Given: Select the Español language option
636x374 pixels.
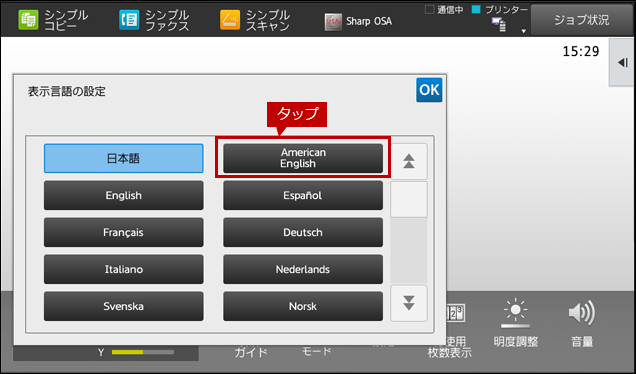Looking at the screenshot, I should 303,196.
